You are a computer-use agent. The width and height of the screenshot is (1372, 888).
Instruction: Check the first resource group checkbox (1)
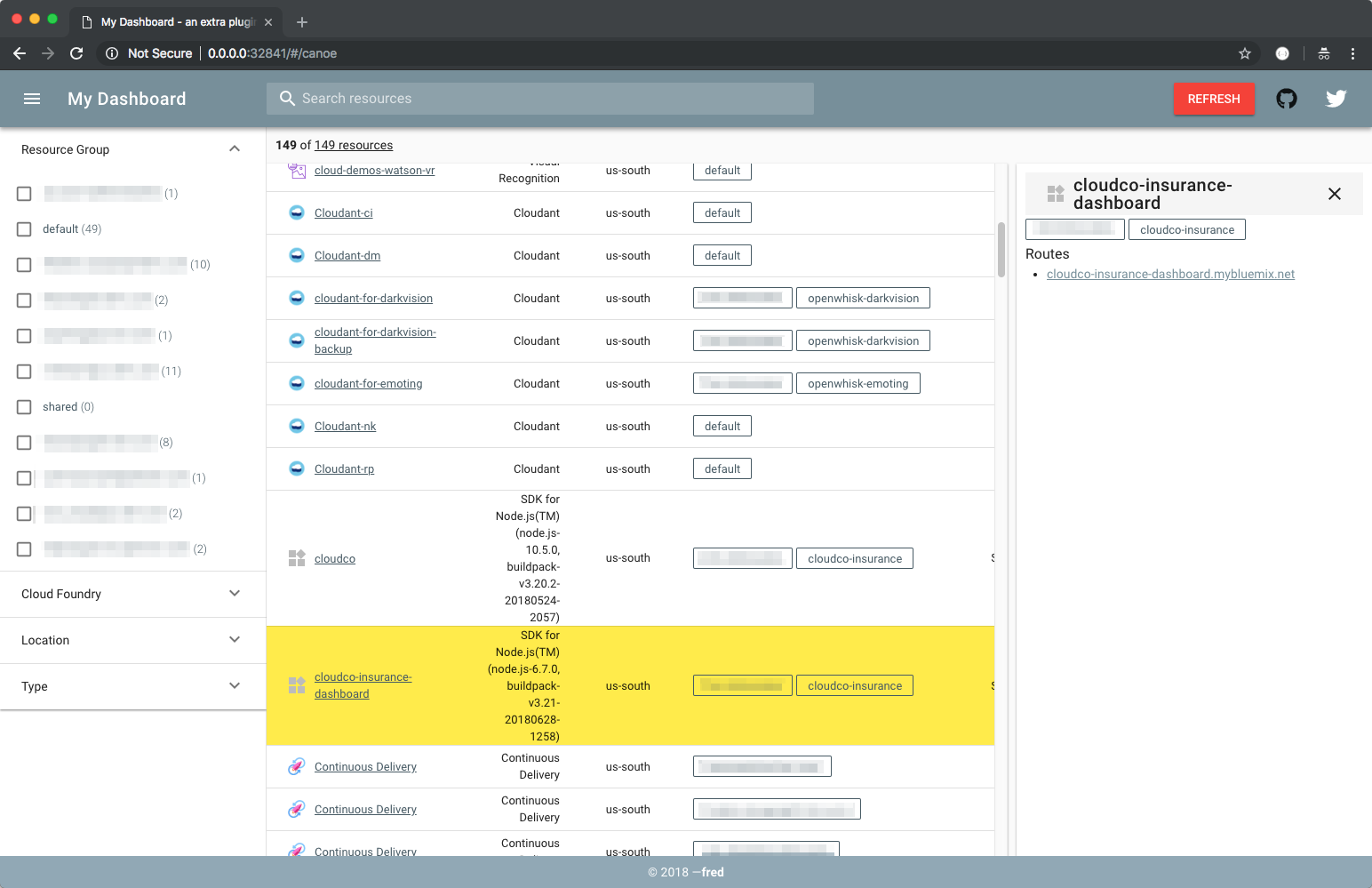tap(24, 194)
